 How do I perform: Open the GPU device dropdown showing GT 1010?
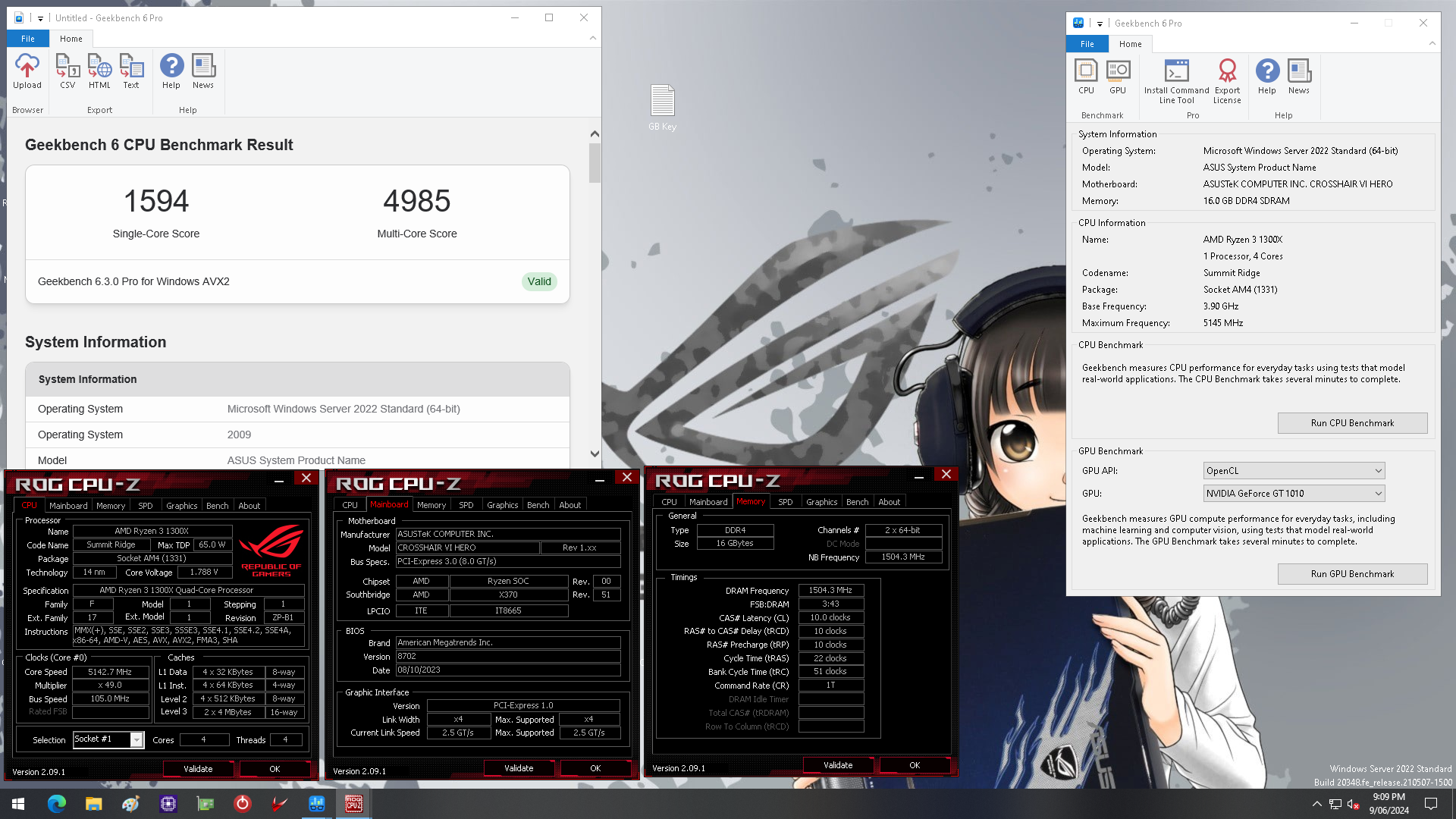[1294, 494]
